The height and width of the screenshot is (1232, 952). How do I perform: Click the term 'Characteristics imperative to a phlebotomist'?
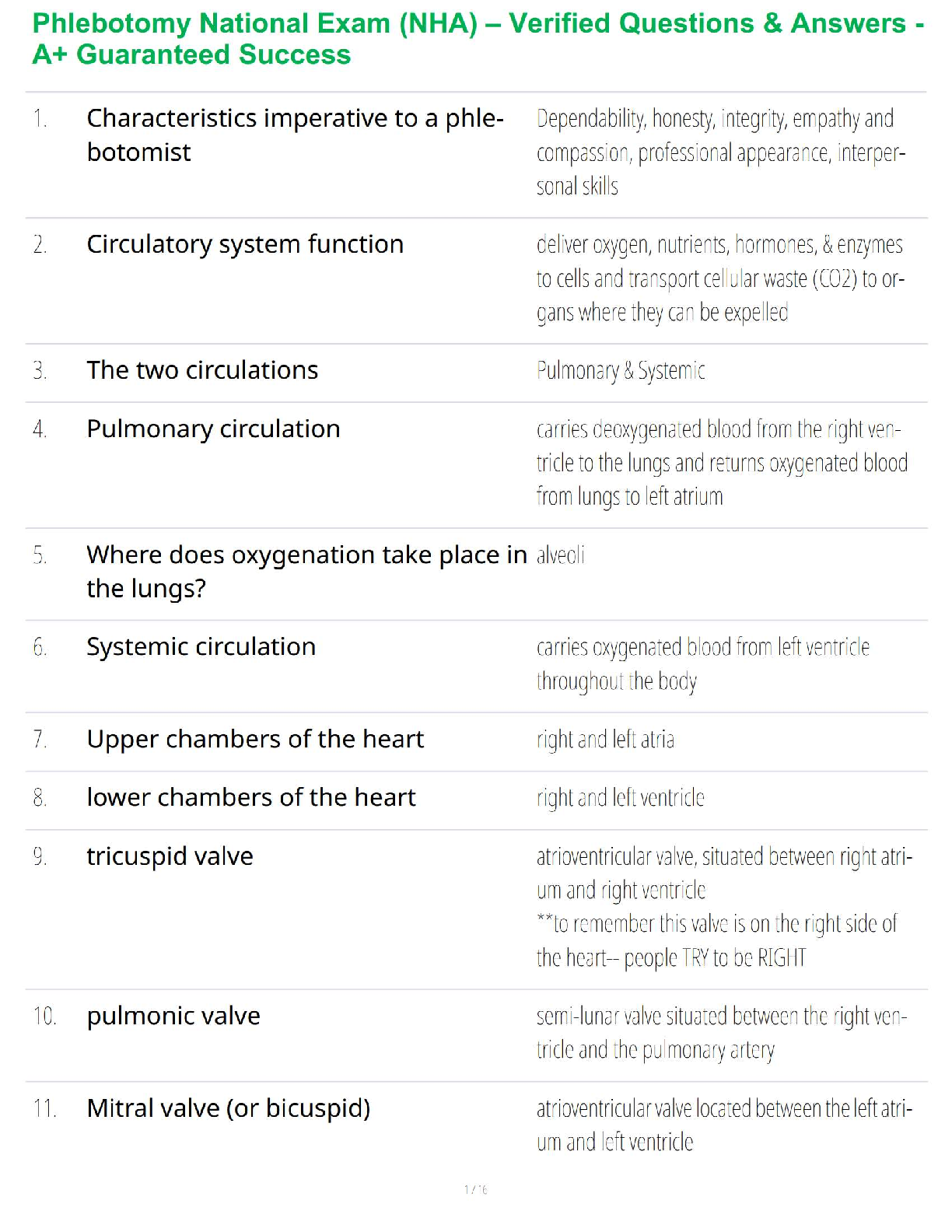pyautogui.click(x=295, y=135)
